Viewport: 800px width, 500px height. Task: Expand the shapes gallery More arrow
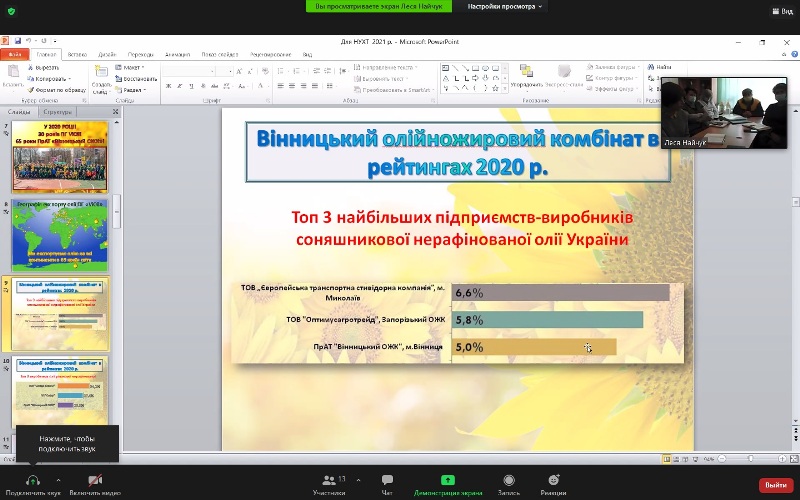(505, 89)
